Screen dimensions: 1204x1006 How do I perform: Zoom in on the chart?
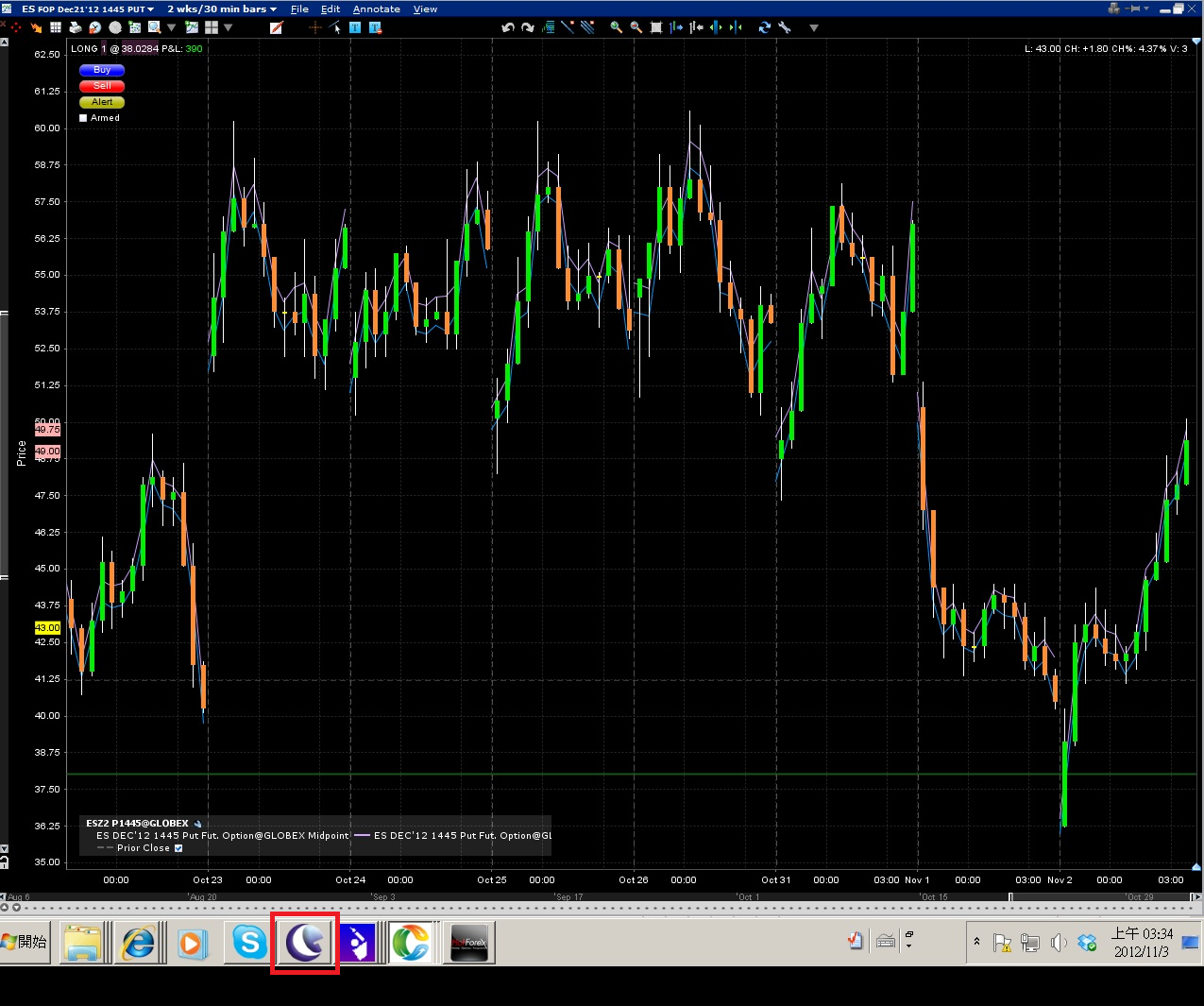click(x=617, y=27)
